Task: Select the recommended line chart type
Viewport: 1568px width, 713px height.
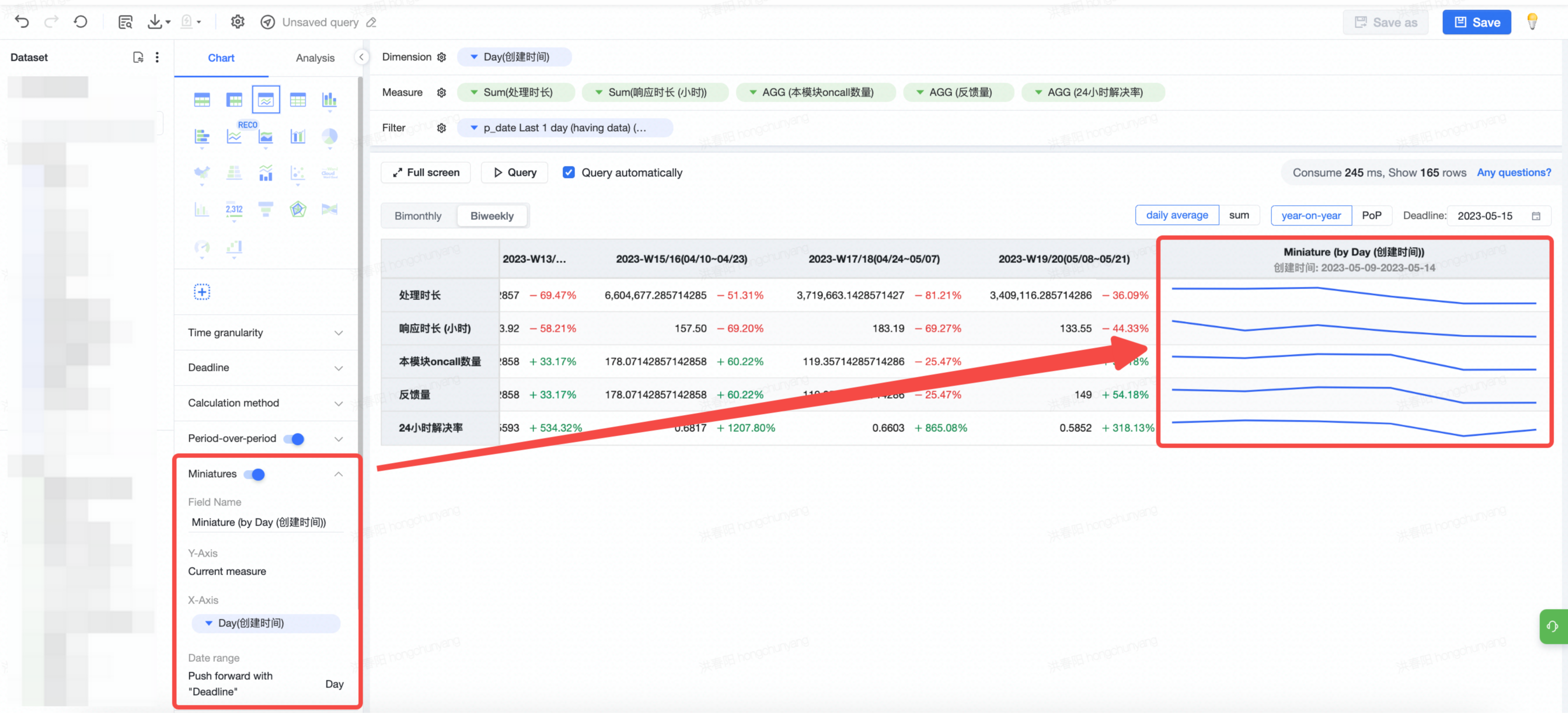Action: click(234, 136)
